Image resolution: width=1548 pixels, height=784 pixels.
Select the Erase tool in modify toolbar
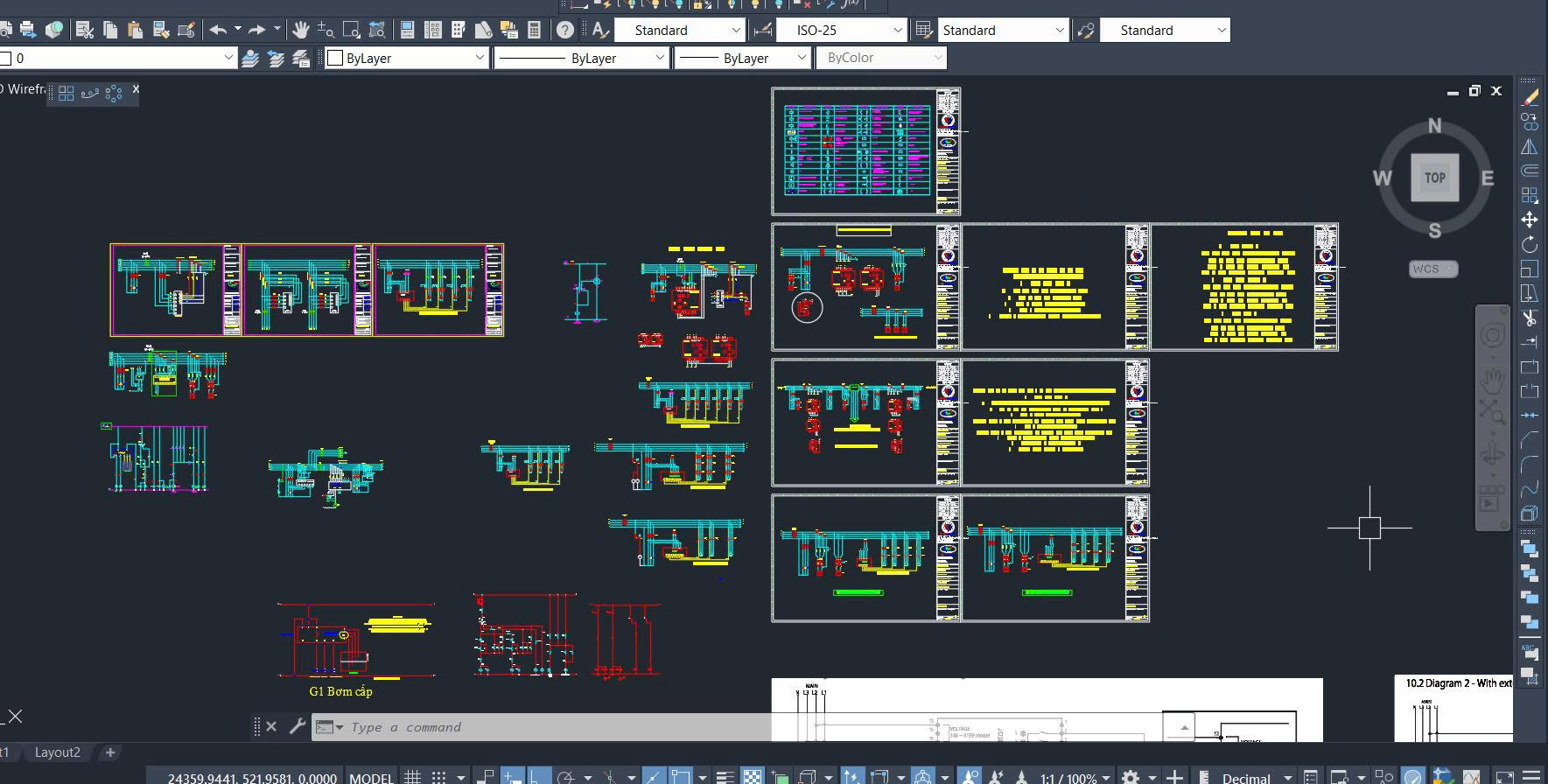1530,97
